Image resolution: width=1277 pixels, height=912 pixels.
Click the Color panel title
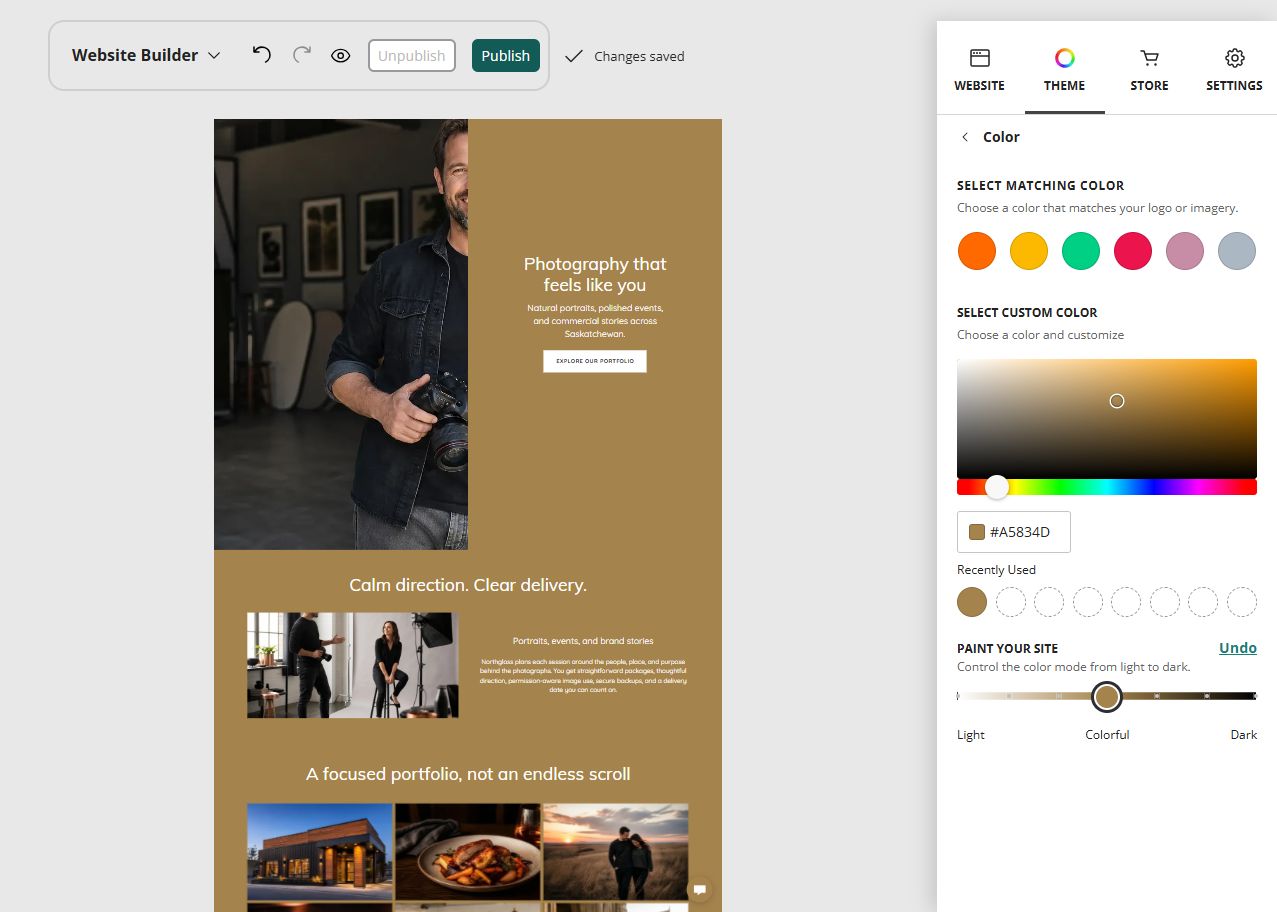[1001, 137]
